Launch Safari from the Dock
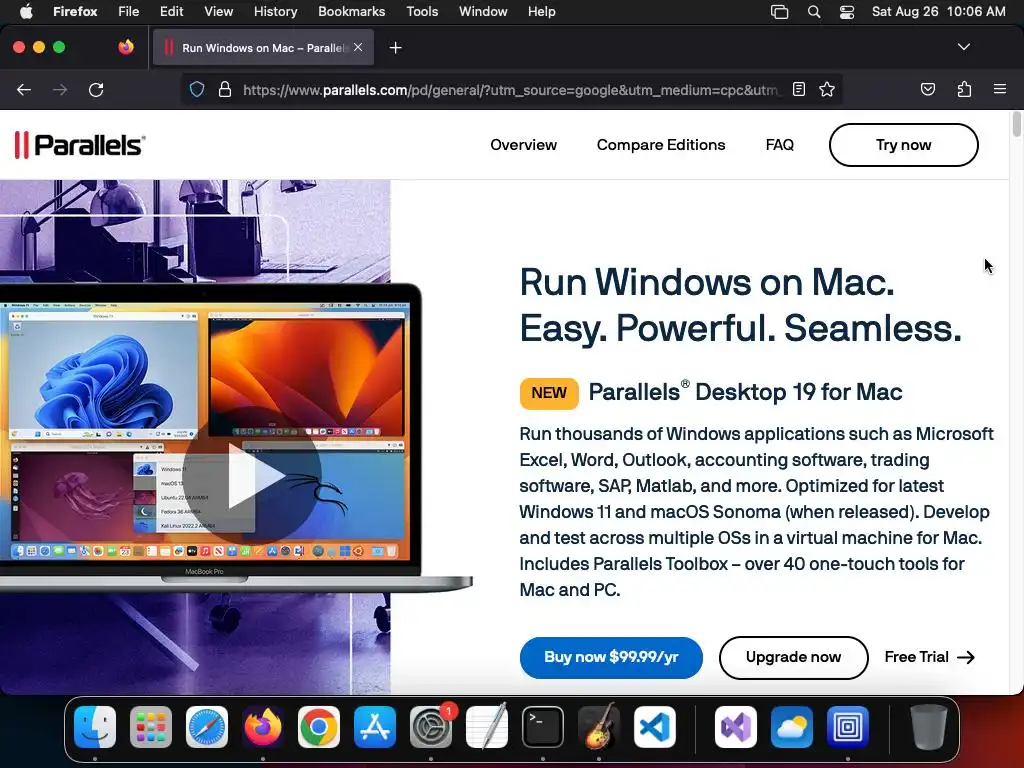The image size is (1024, 768). [207, 727]
